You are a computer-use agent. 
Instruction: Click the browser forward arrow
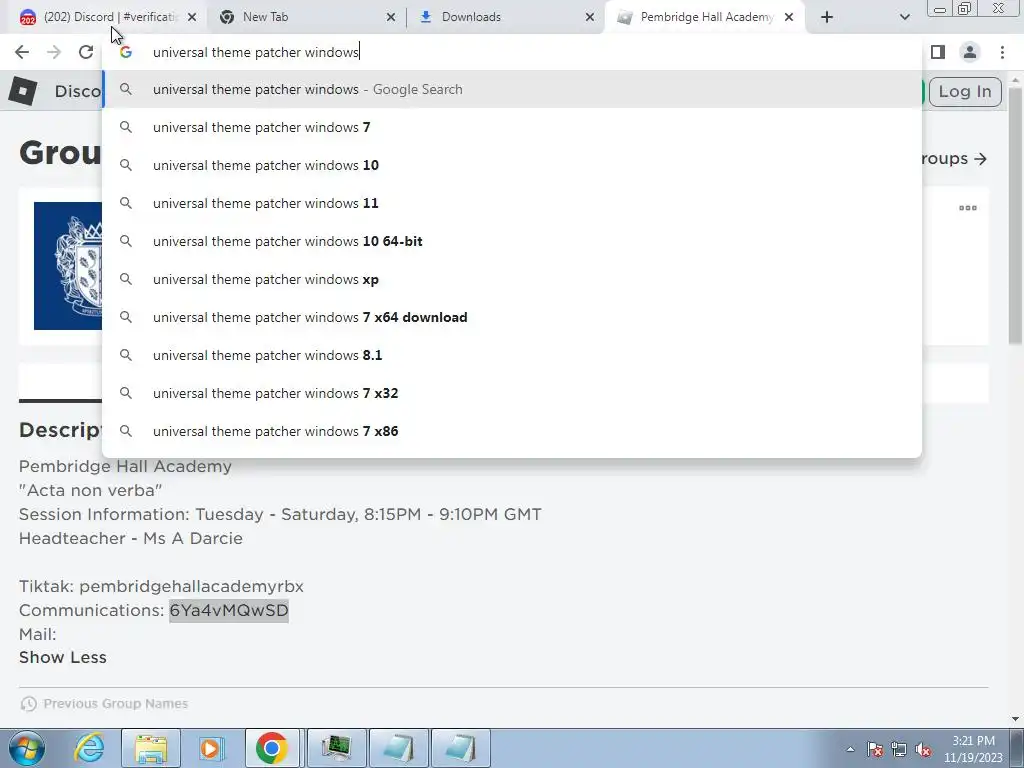coord(54,52)
